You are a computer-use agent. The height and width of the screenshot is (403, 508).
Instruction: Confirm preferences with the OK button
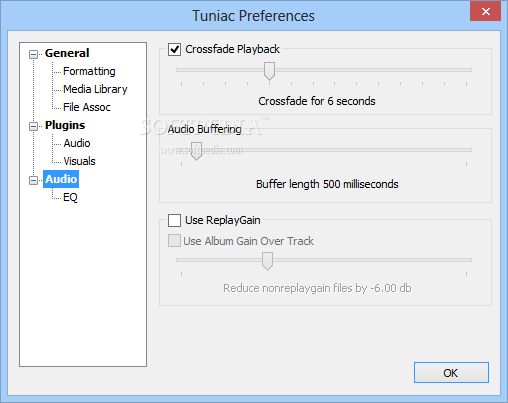click(x=451, y=373)
